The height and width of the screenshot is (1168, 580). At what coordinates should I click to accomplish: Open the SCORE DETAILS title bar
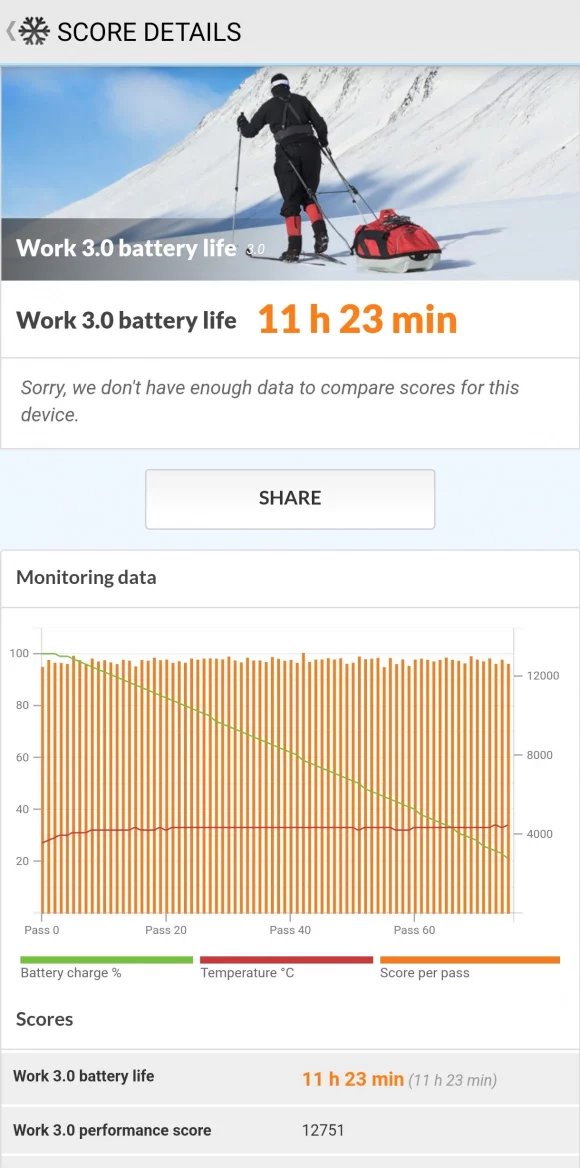150,31
